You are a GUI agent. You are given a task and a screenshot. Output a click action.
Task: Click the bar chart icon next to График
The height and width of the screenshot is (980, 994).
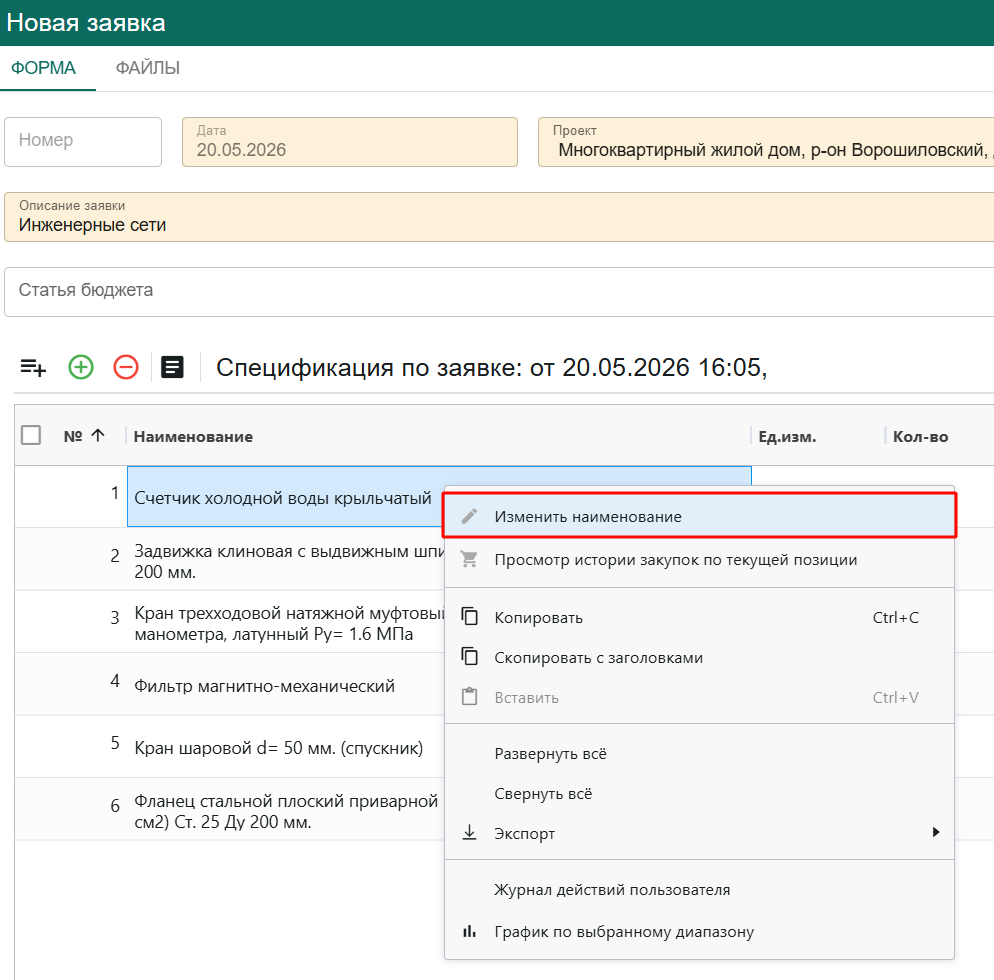click(470, 931)
